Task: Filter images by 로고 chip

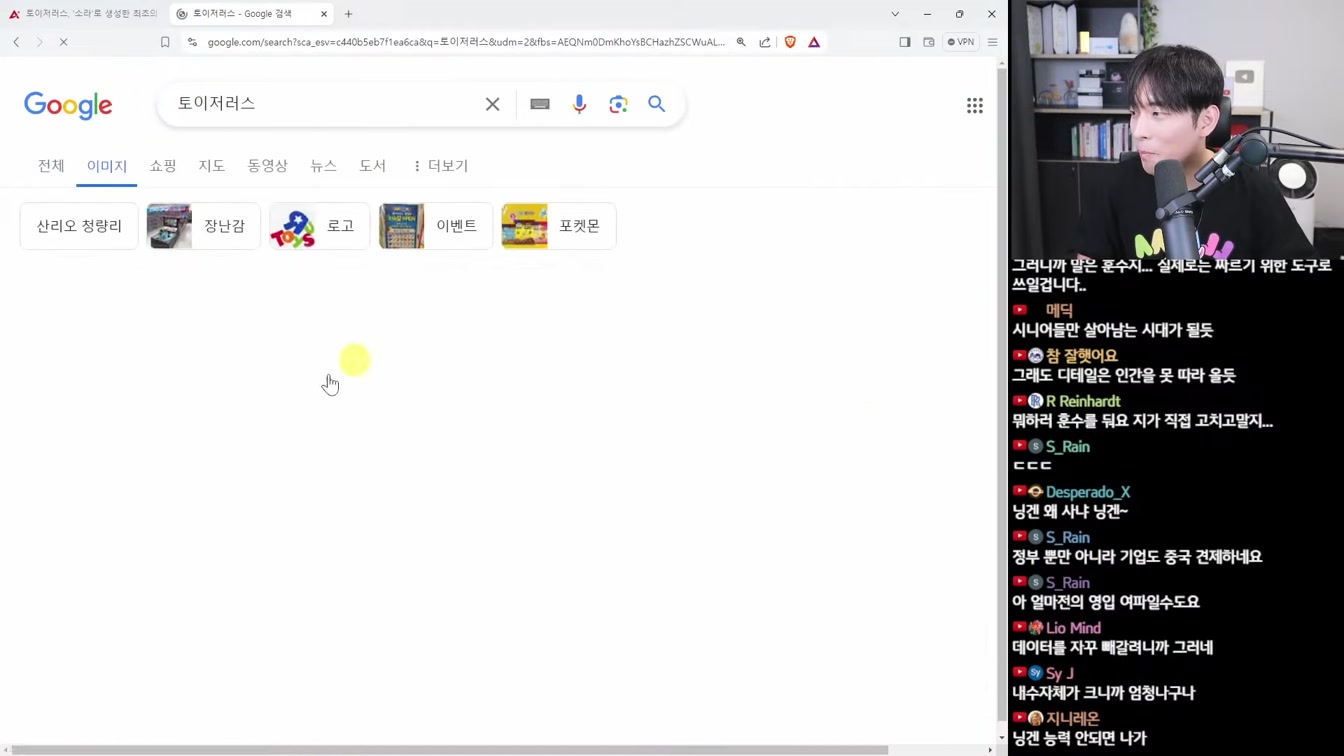Action: pyautogui.click(x=319, y=226)
